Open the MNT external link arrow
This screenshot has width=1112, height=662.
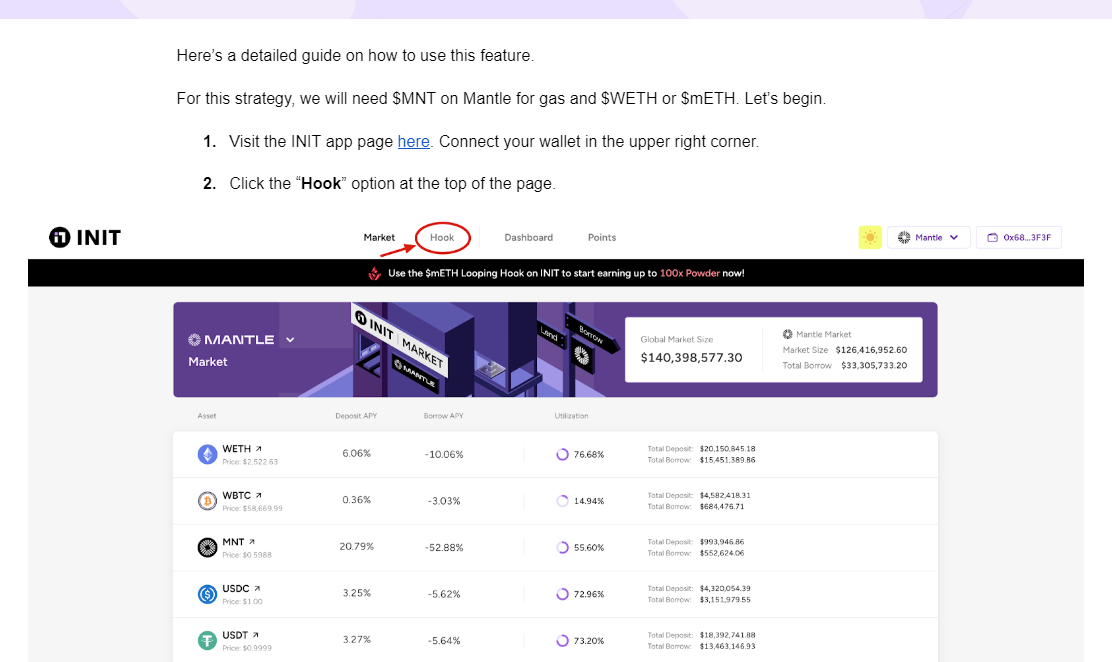(x=252, y=541)
